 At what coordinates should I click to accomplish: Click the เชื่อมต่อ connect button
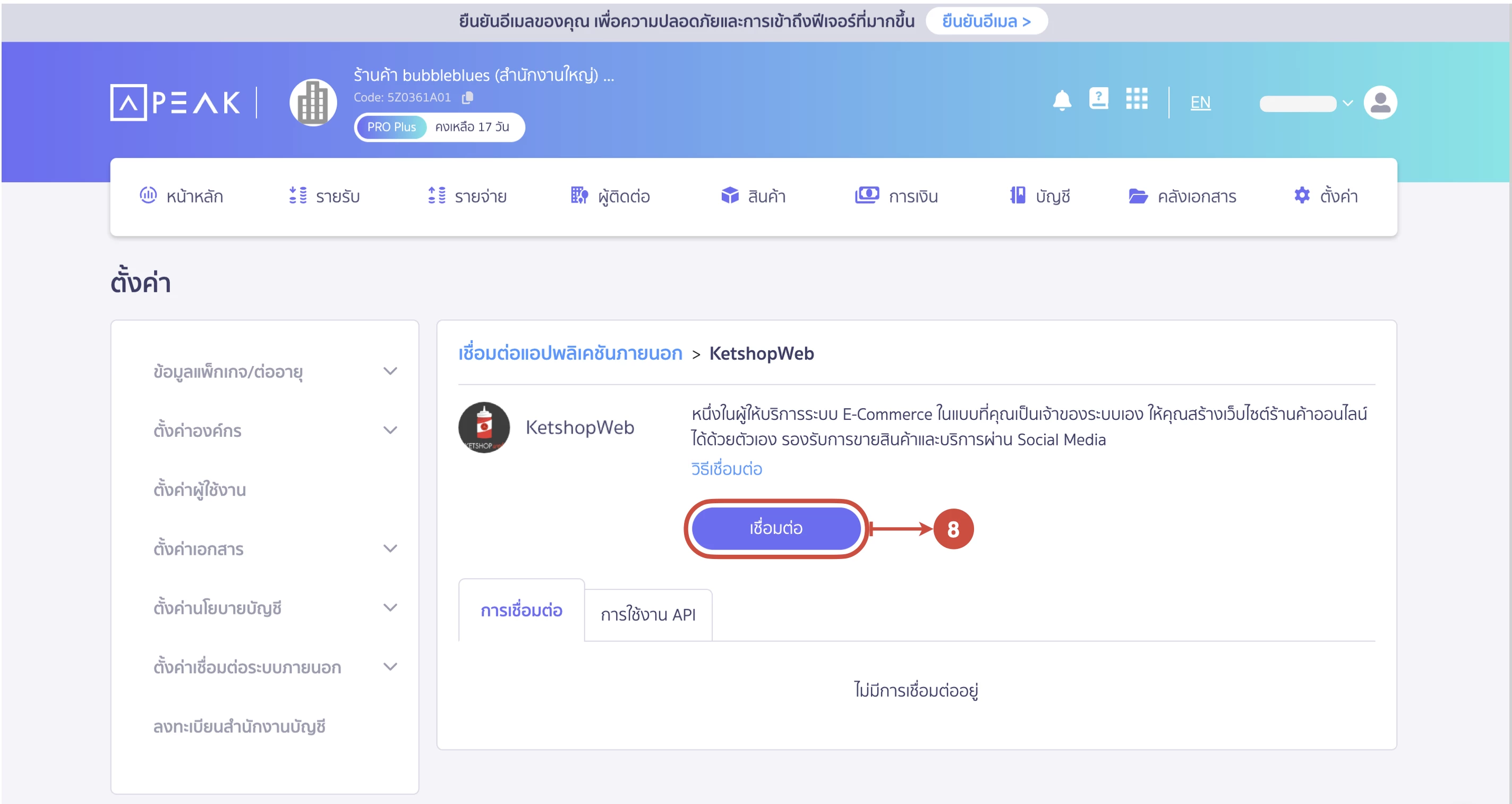[776, 528]
